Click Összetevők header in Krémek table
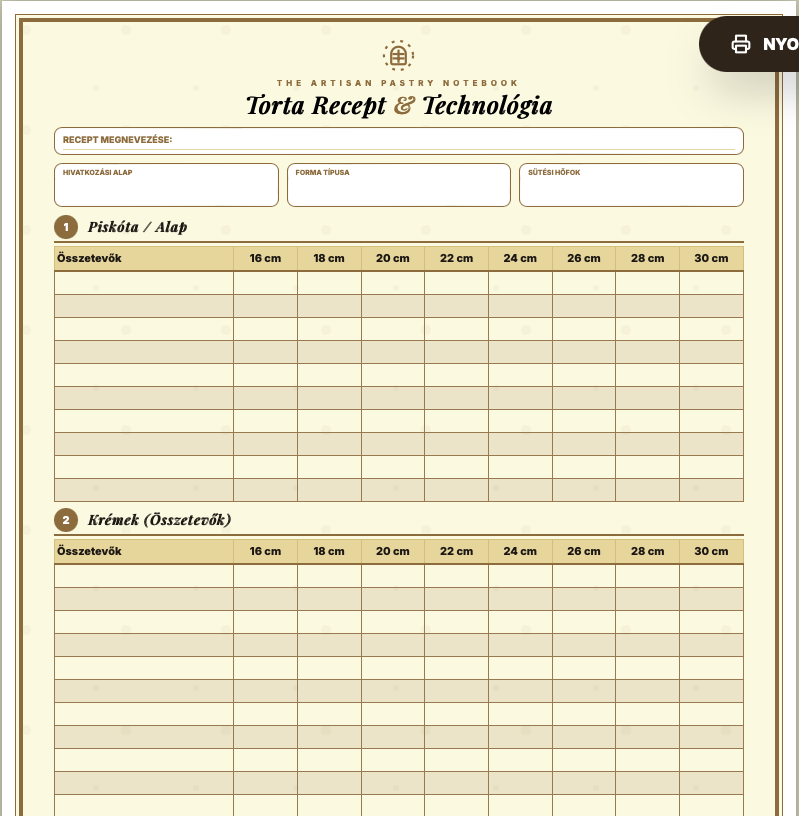 (144, 551)
